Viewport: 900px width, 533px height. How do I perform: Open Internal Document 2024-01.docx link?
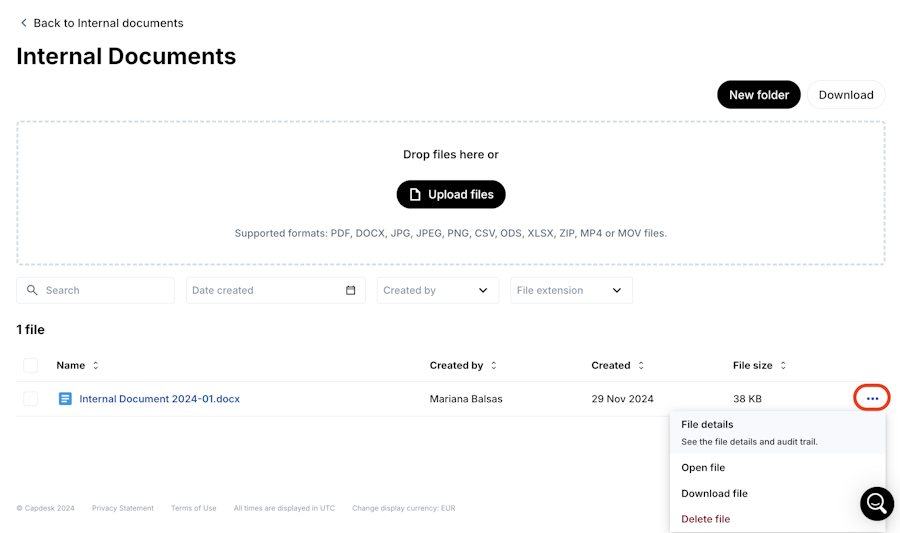pyautogui.click(x=159, y=399)
